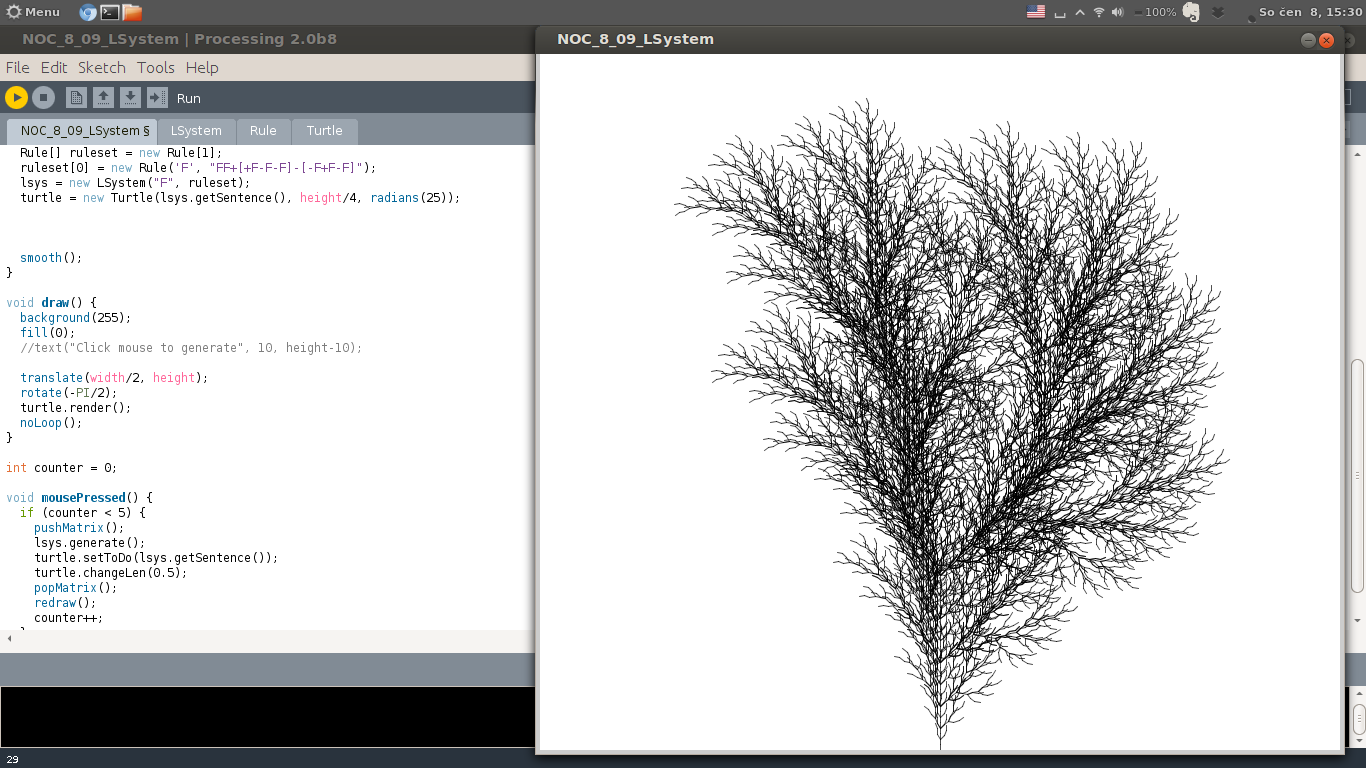Screen dimensions: 1366x768
Task: Minimize the NOC_8_09_LSystem output window
Action: click(x=1308, y=40)
